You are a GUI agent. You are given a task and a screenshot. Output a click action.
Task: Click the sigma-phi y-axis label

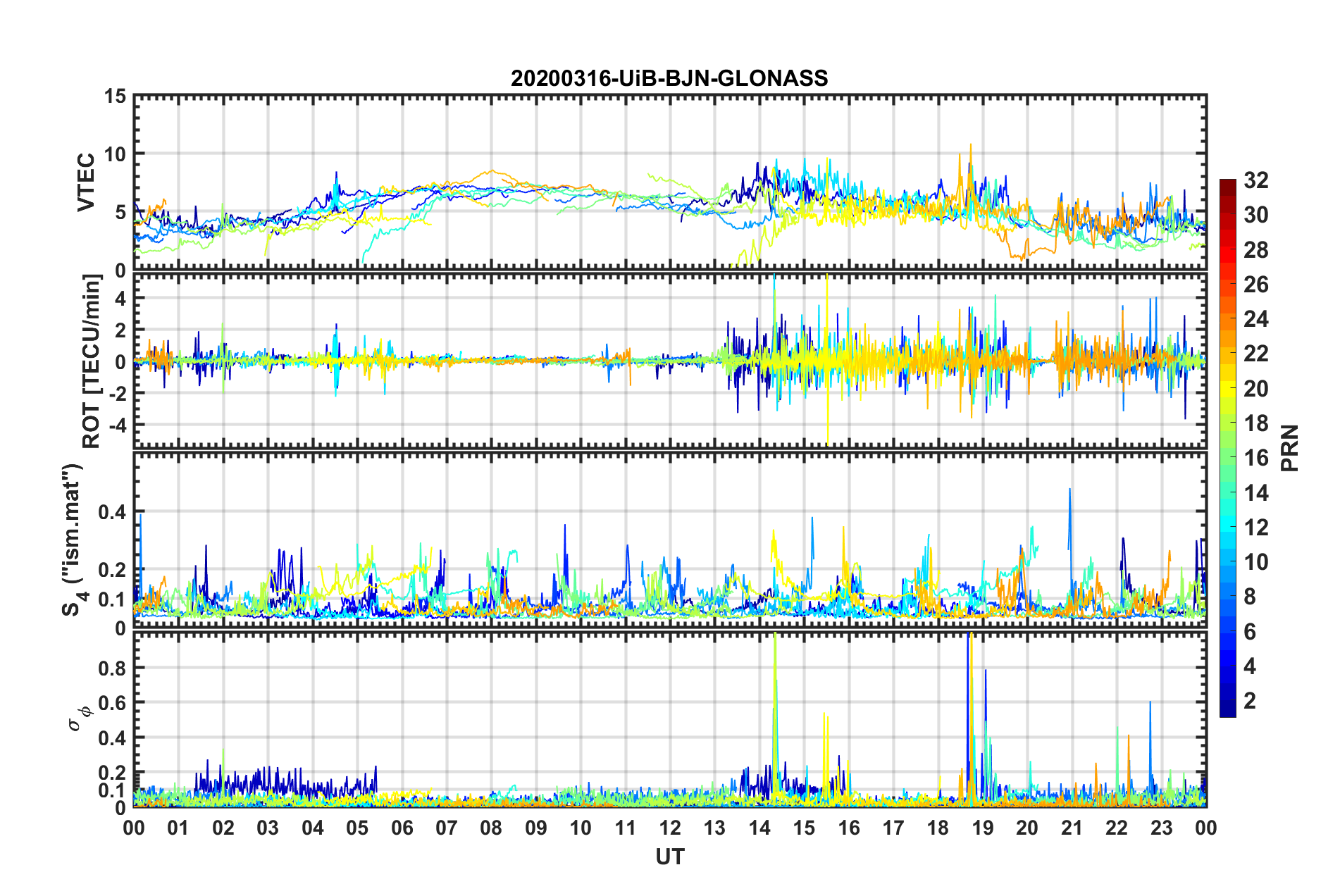tap(79, 720)
